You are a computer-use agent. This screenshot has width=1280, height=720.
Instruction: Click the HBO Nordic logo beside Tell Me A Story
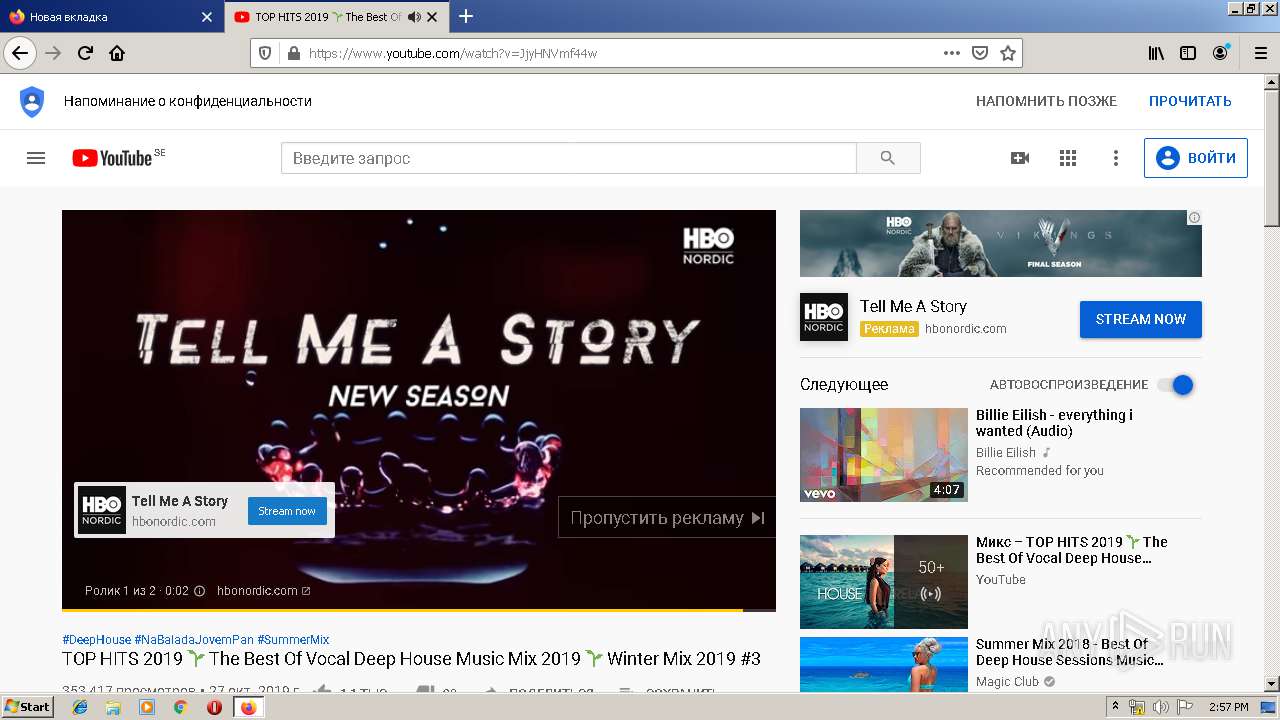pyautogui.click(x=824, y=317)
